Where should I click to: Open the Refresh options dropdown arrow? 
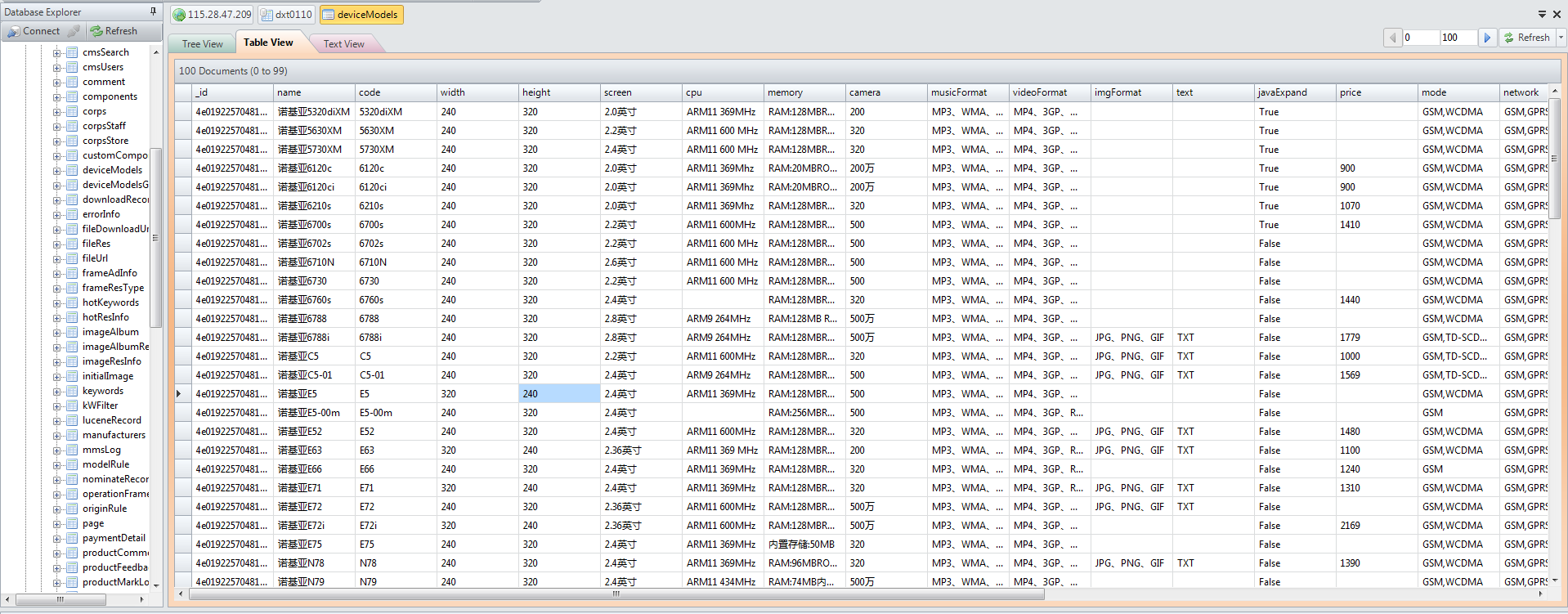click(1561, 38)
